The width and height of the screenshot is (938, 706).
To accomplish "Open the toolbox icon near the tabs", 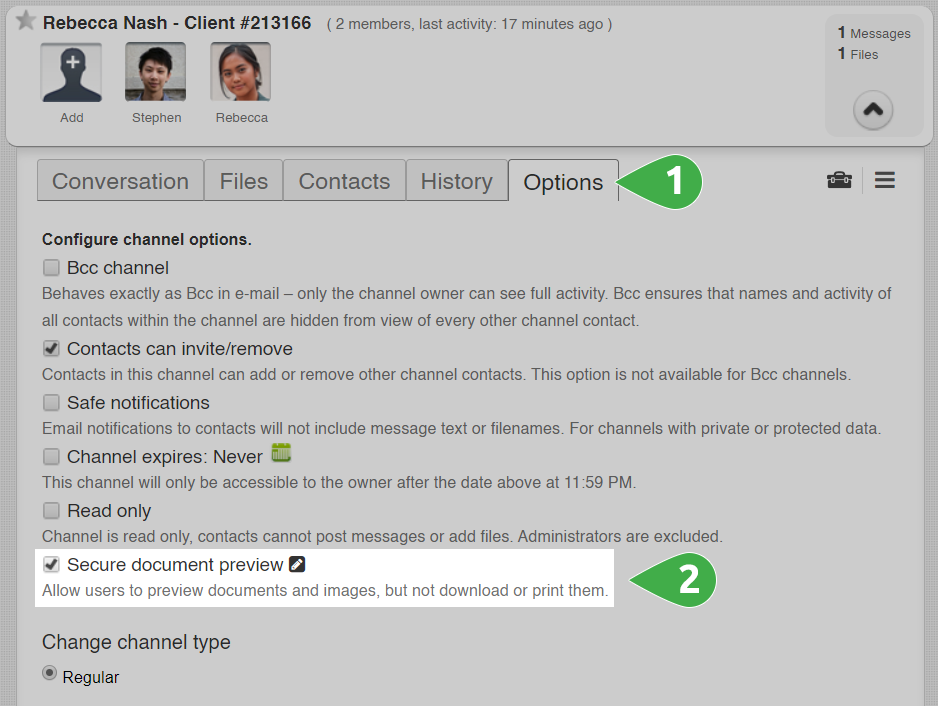I will coord(839,180).
